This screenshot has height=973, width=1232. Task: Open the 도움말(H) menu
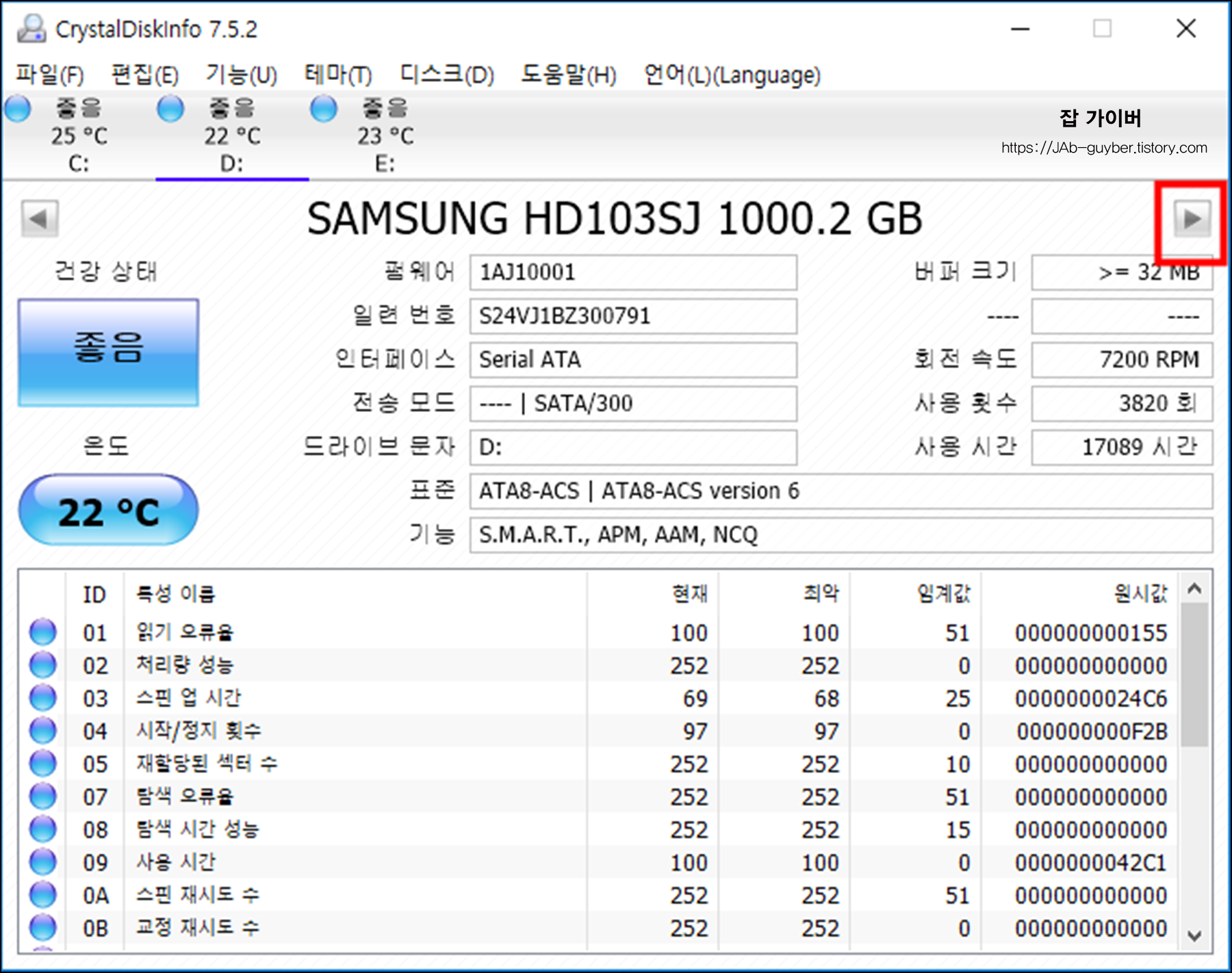569,74
